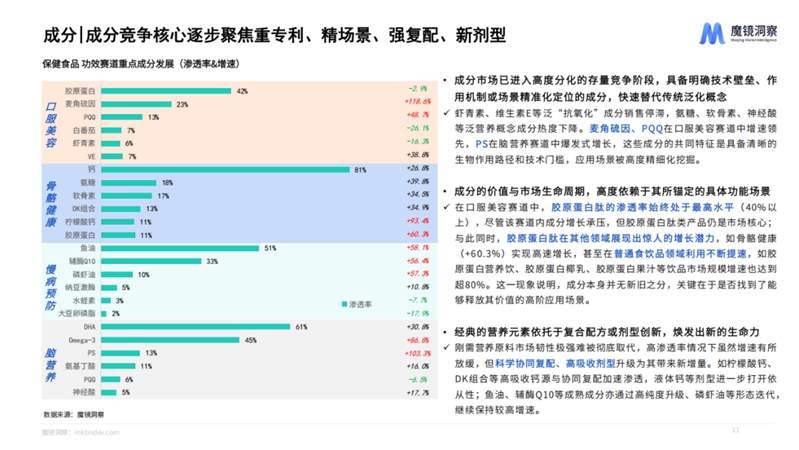Click the +118.6% growth value

click(x=417, y=101)
